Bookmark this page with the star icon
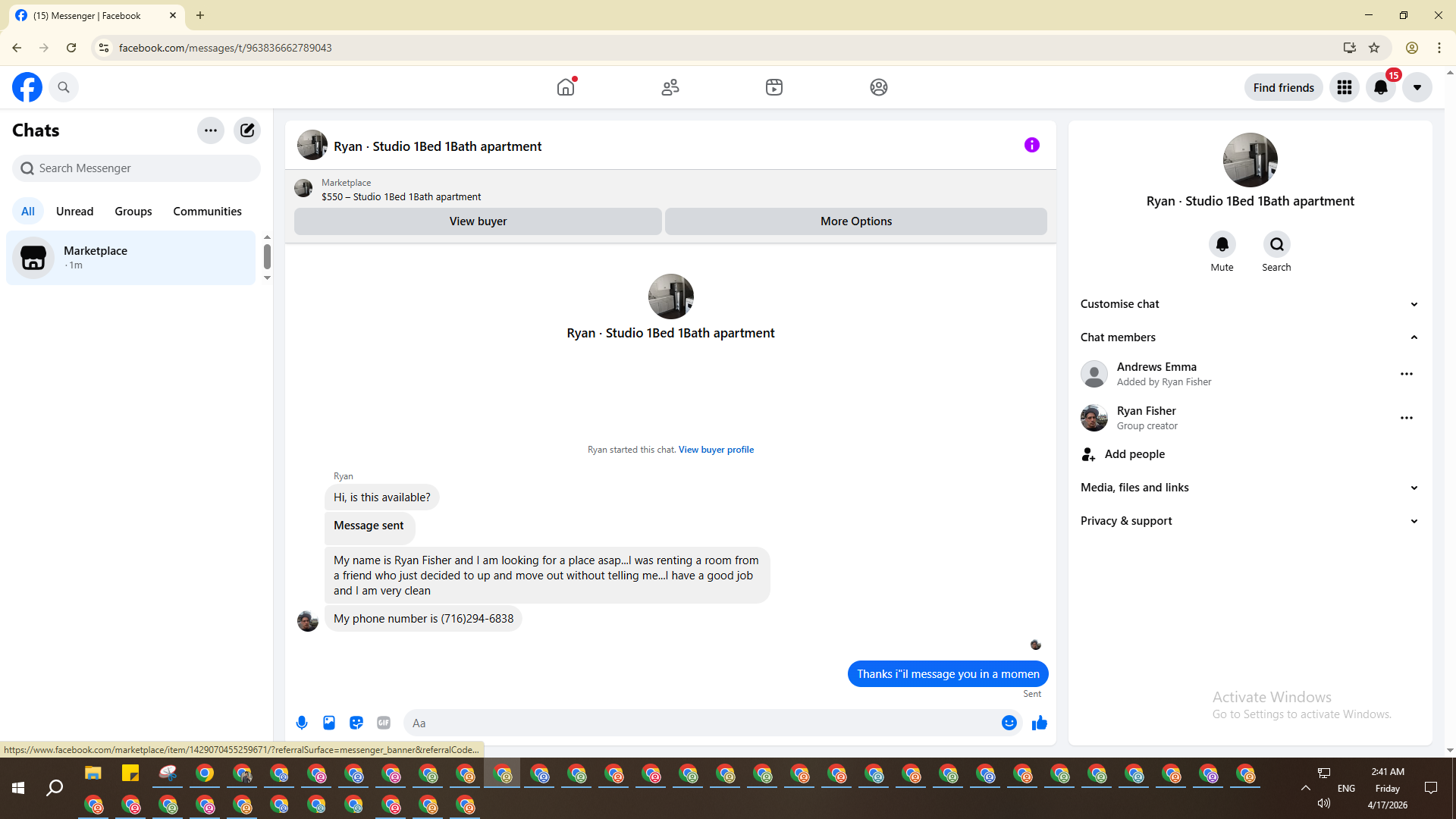The width and height of the screenshot is (1456, 819). point(1374,48)
